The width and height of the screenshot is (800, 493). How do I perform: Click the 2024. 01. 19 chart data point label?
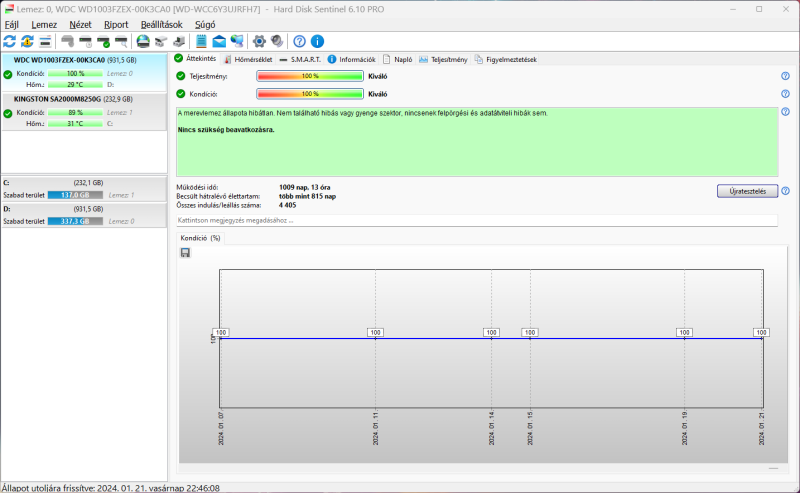click(x=684, y=332)
